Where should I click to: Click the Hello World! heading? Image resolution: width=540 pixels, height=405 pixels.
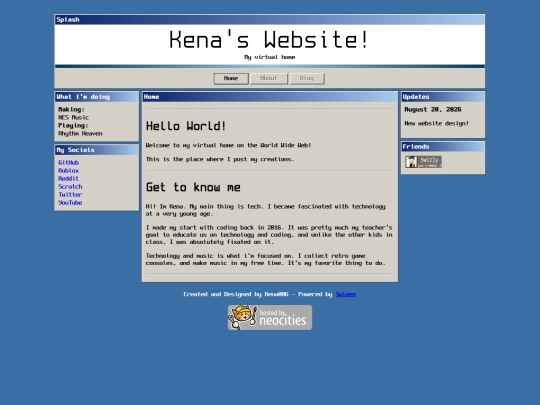(x=186, y=126)
